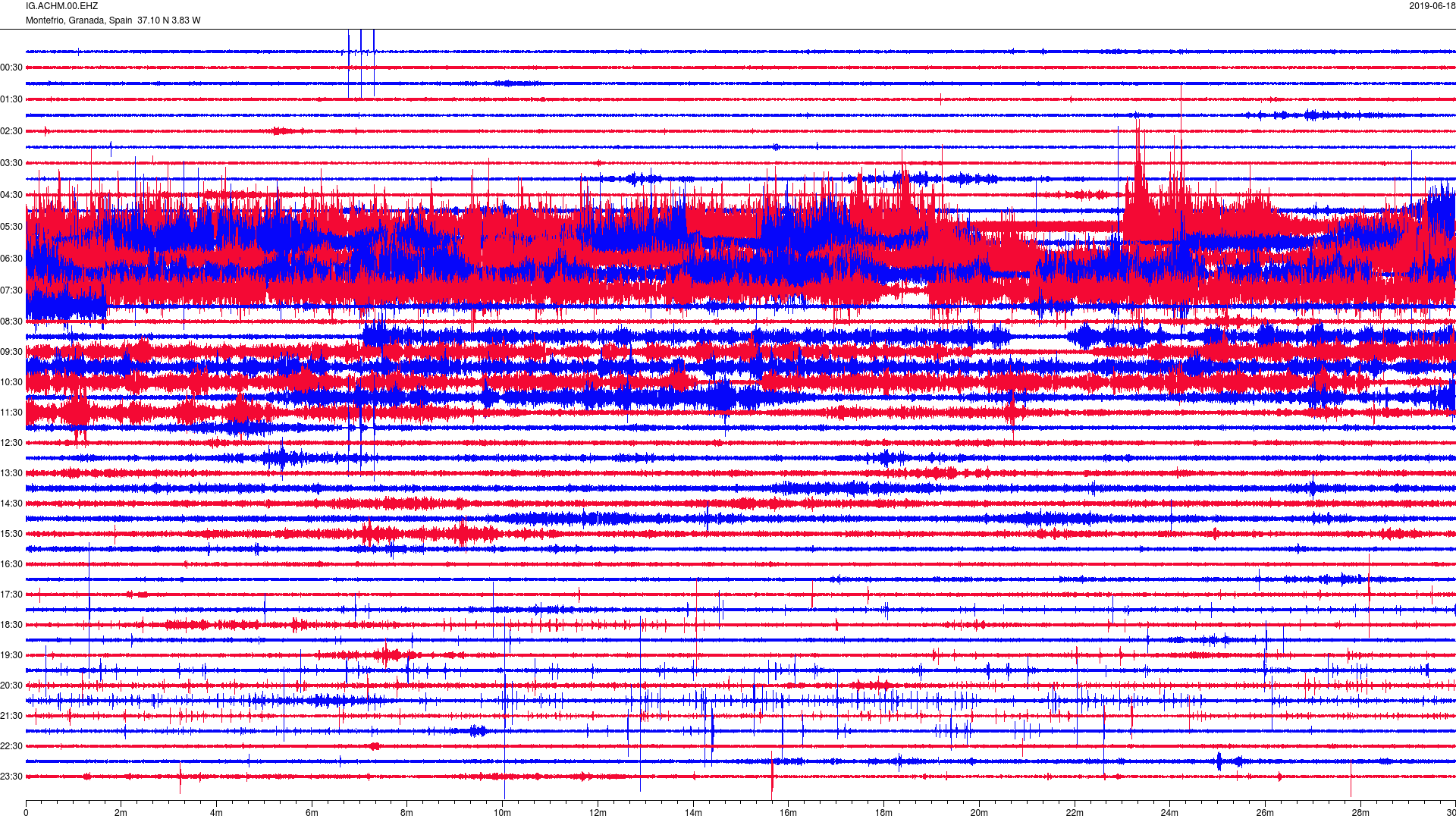Viewport: 1456px width, 819px height.
Task: Select the 05:30 time row label
Action: [x=11, y=227]
